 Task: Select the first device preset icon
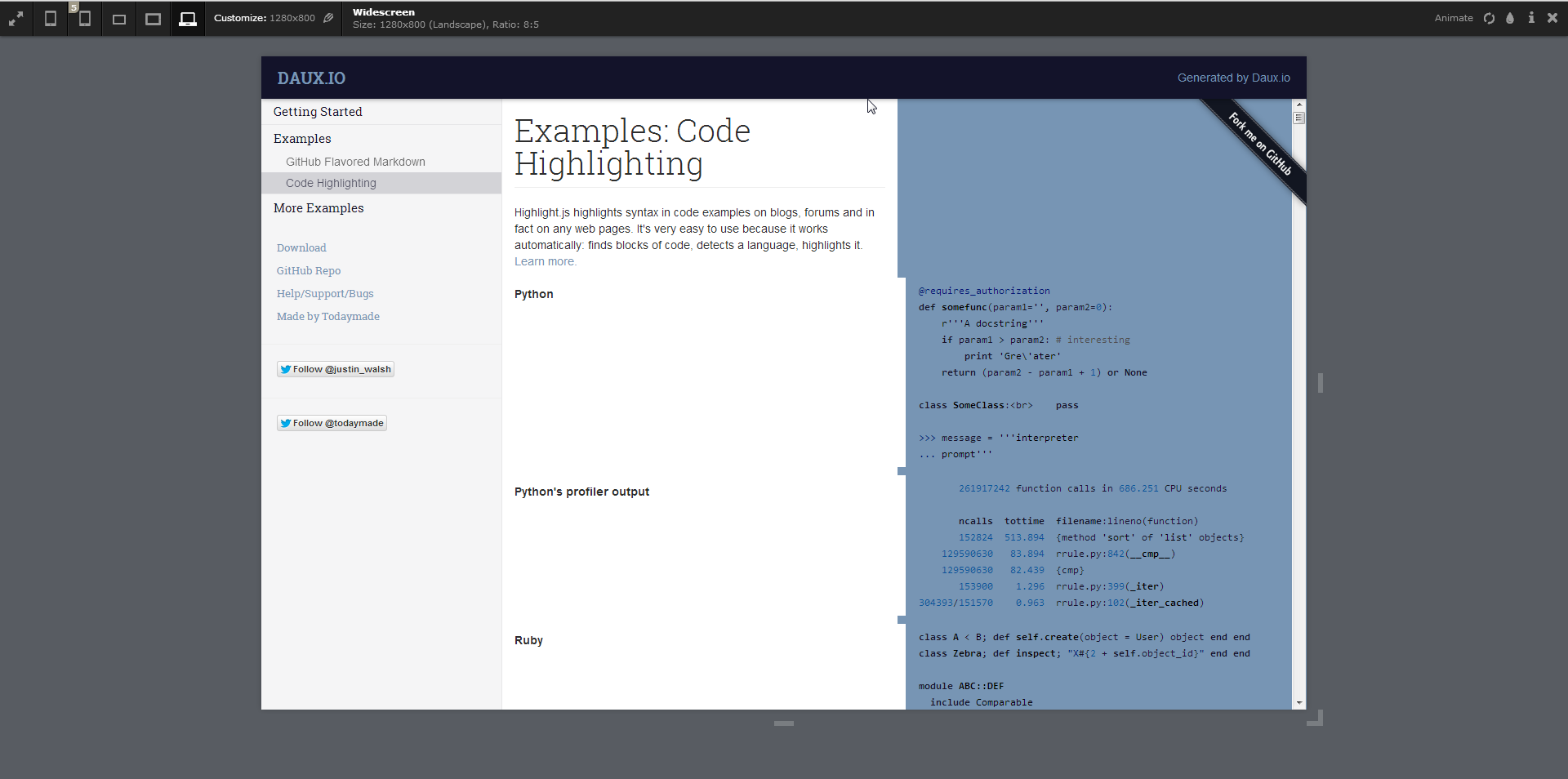tap(51, 18)
